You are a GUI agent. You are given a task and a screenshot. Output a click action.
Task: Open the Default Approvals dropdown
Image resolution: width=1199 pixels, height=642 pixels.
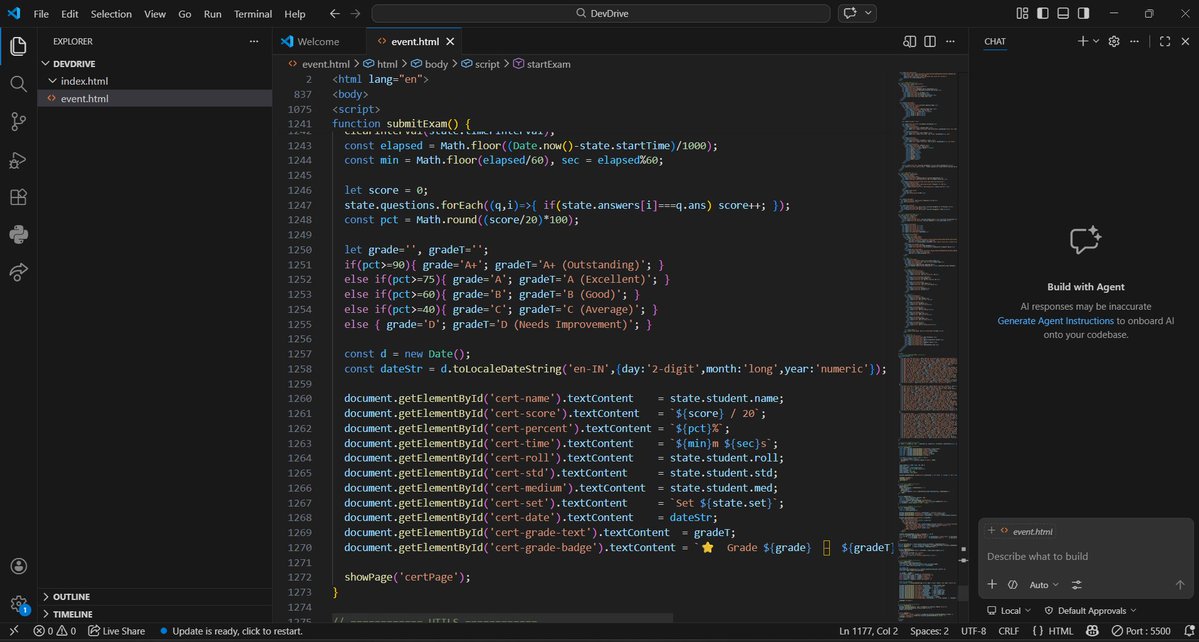click(x=1090, y=611)
